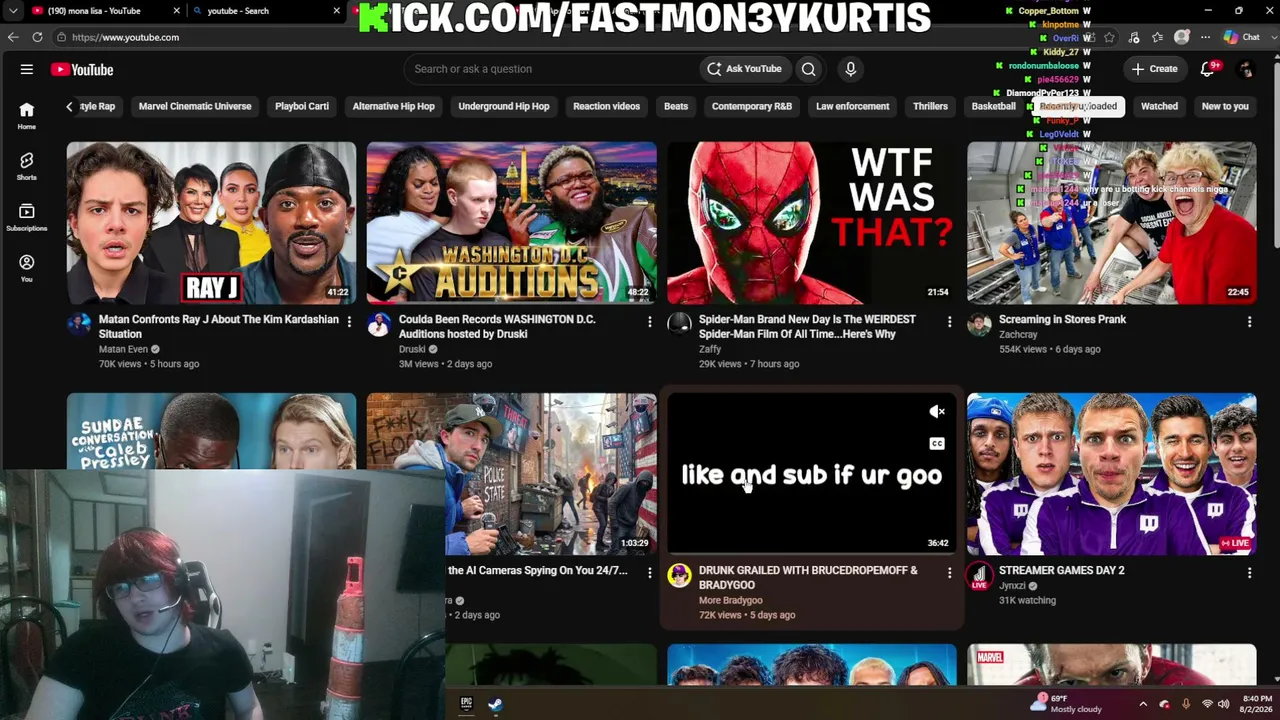Close the youtube - Search tab
1280x720 pixels.
click(x=336, y=11)
